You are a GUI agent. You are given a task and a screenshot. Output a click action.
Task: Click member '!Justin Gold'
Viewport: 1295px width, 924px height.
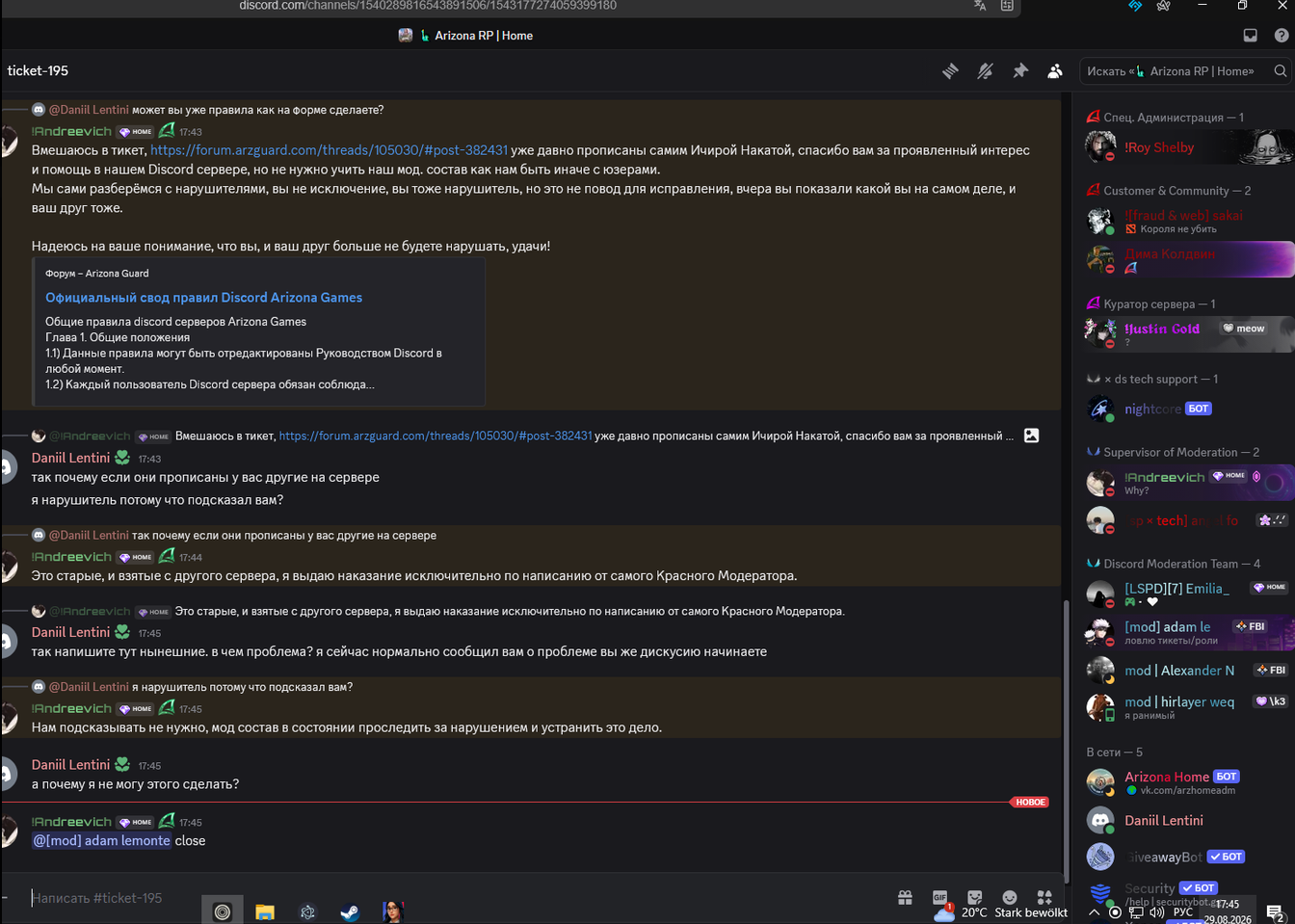[1188, 333]
